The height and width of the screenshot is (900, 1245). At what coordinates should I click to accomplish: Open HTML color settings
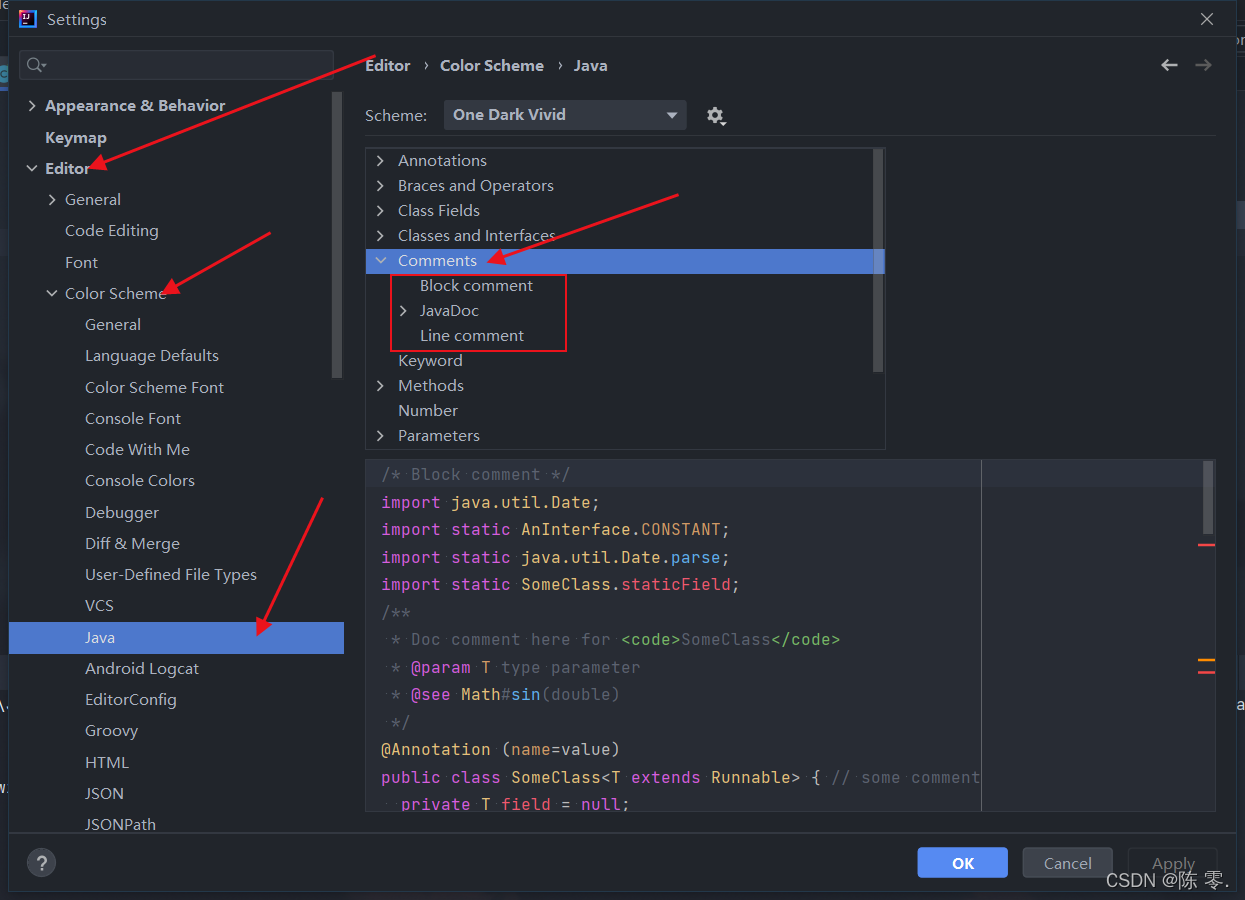point(107,763)
